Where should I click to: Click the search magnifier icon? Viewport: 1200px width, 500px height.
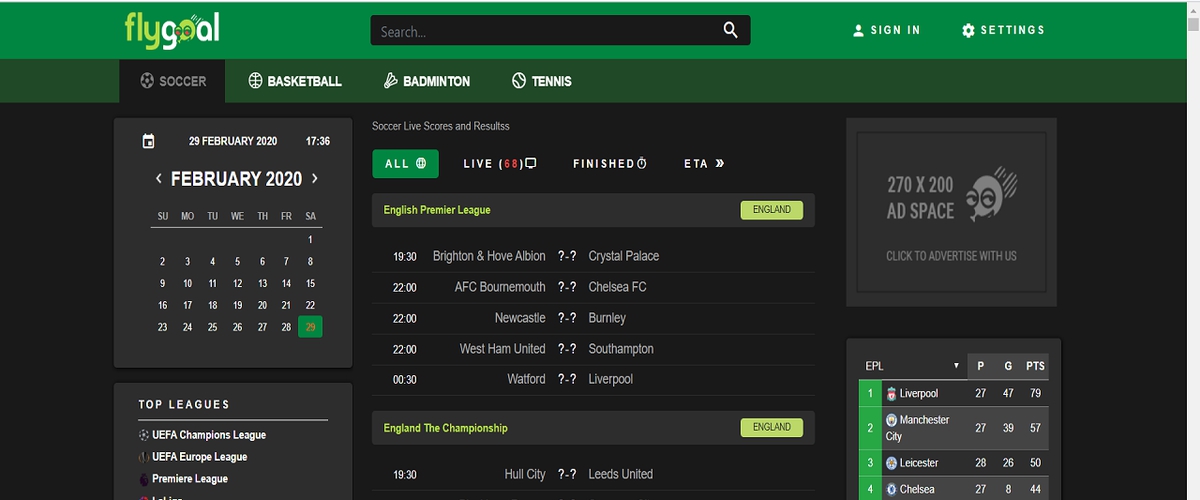tap(731, 30)
